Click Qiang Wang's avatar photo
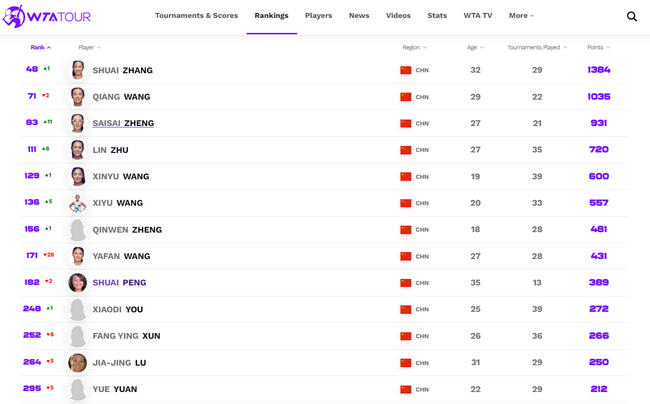The image size is (650, 404). [x=78, y=97]
